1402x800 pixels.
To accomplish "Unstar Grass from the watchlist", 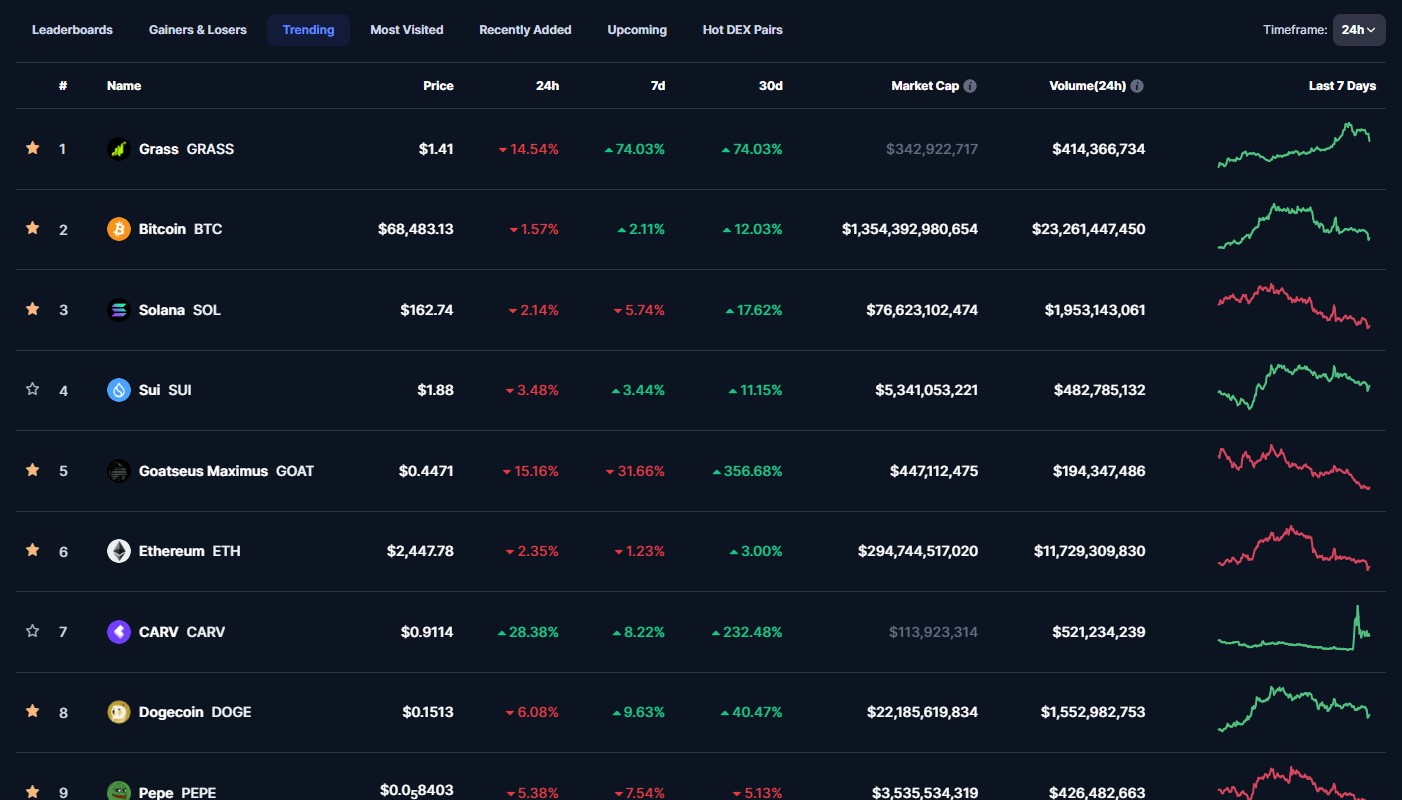I will [x=32, y=148].
